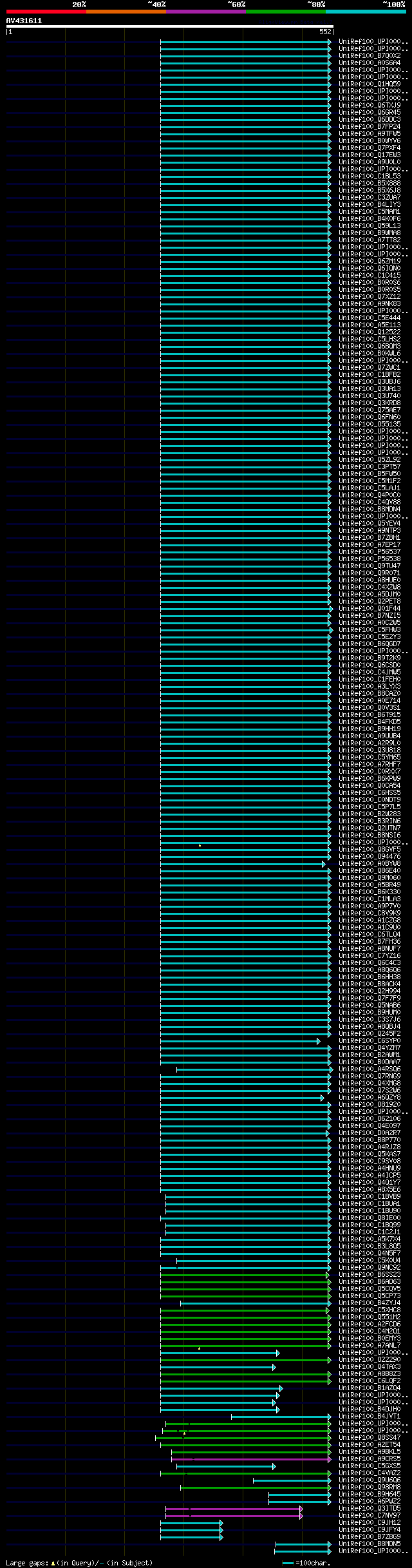Select hit UniRef100_C1C415

point(370,276)
